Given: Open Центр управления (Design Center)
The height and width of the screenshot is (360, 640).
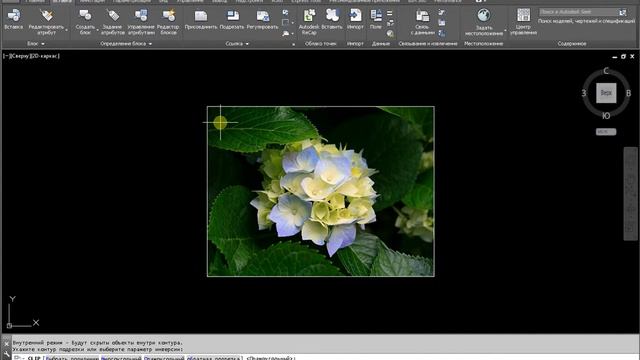Looking at the screenshot, I should point(523,21).
